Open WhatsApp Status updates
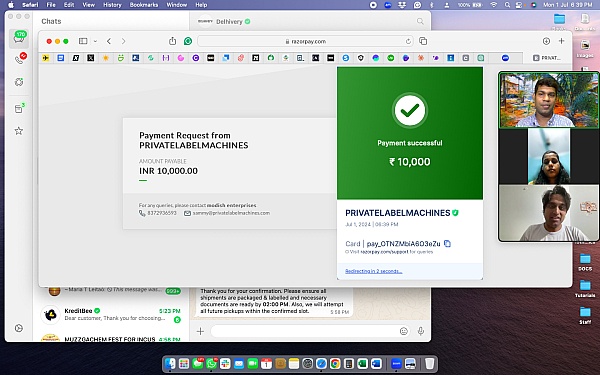 coord(19,82)
